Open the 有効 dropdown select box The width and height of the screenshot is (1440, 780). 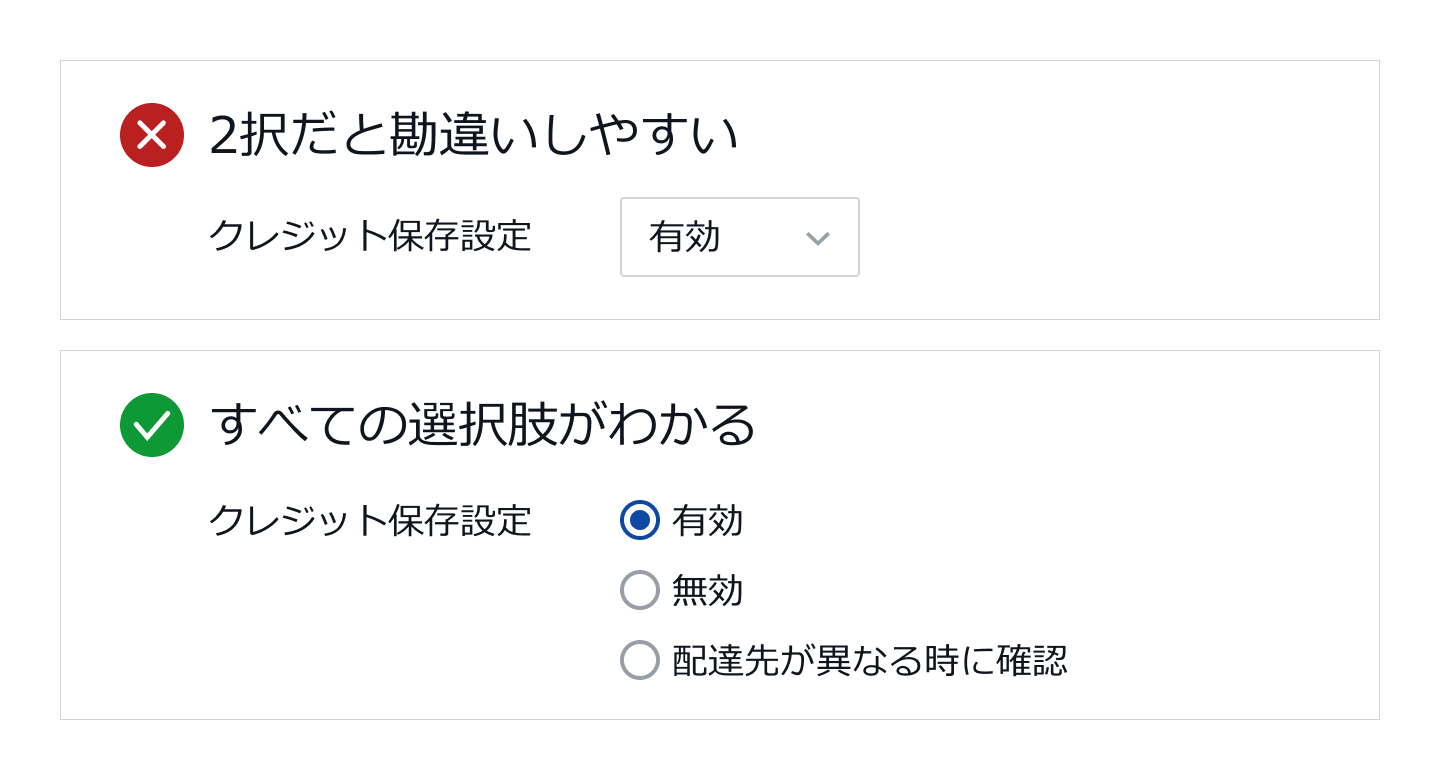point(740,237)
